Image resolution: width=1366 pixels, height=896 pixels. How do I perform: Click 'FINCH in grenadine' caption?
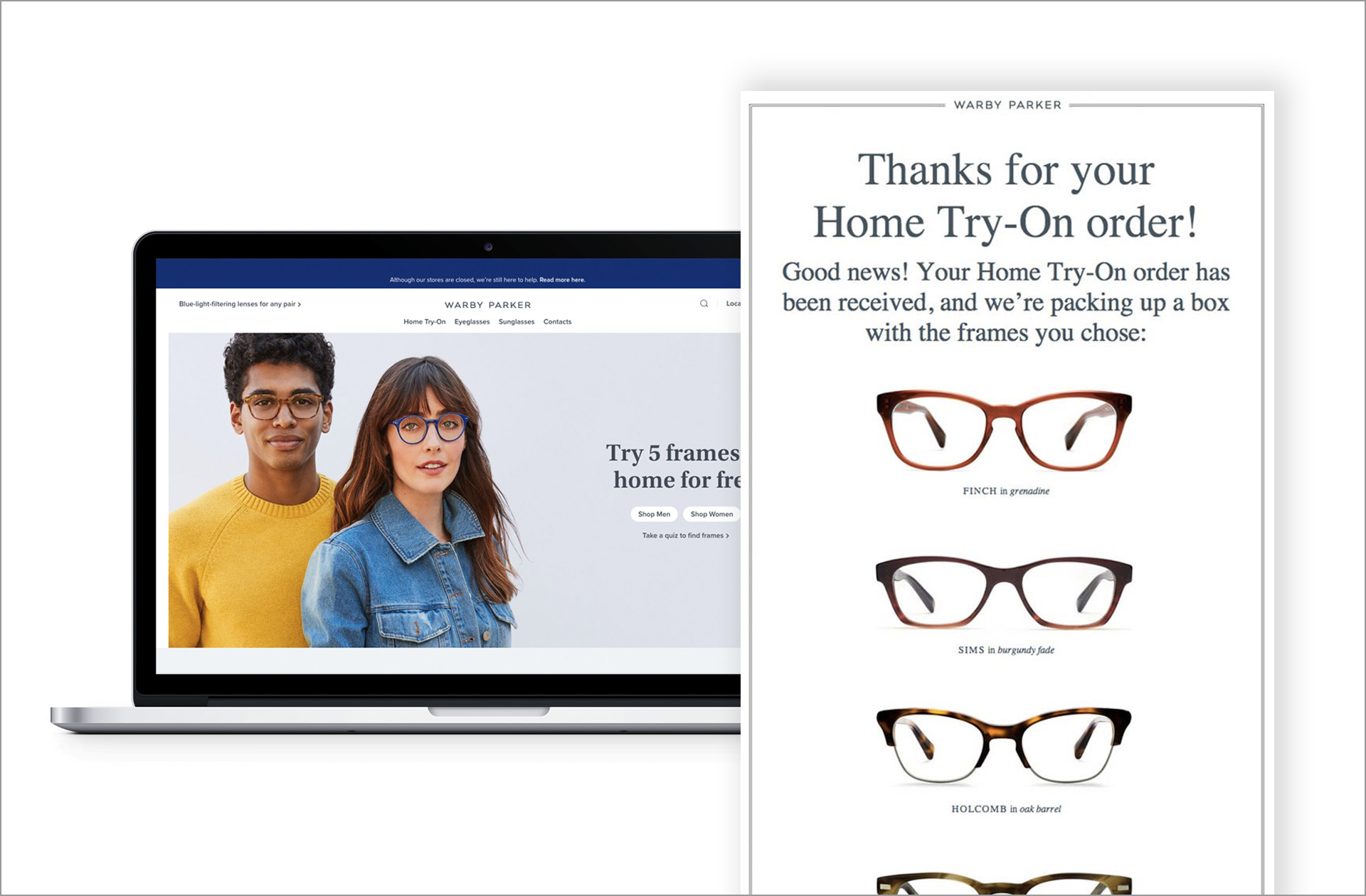click(x=1006, y=491)
